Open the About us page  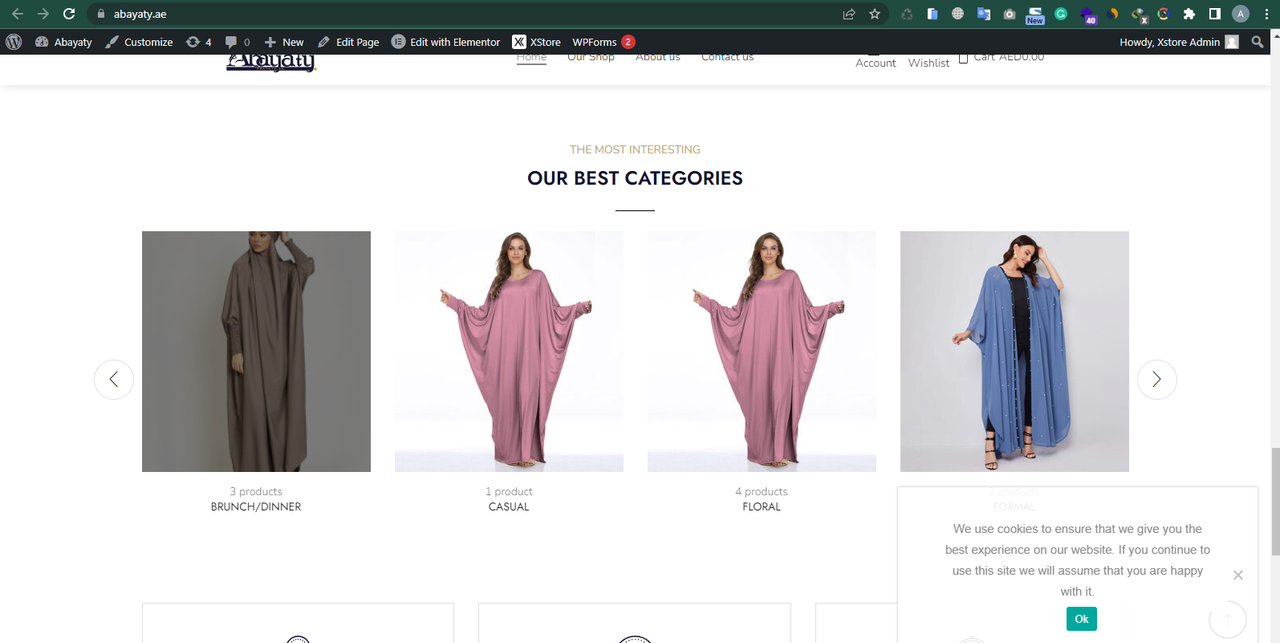click(x=658, y=58)
